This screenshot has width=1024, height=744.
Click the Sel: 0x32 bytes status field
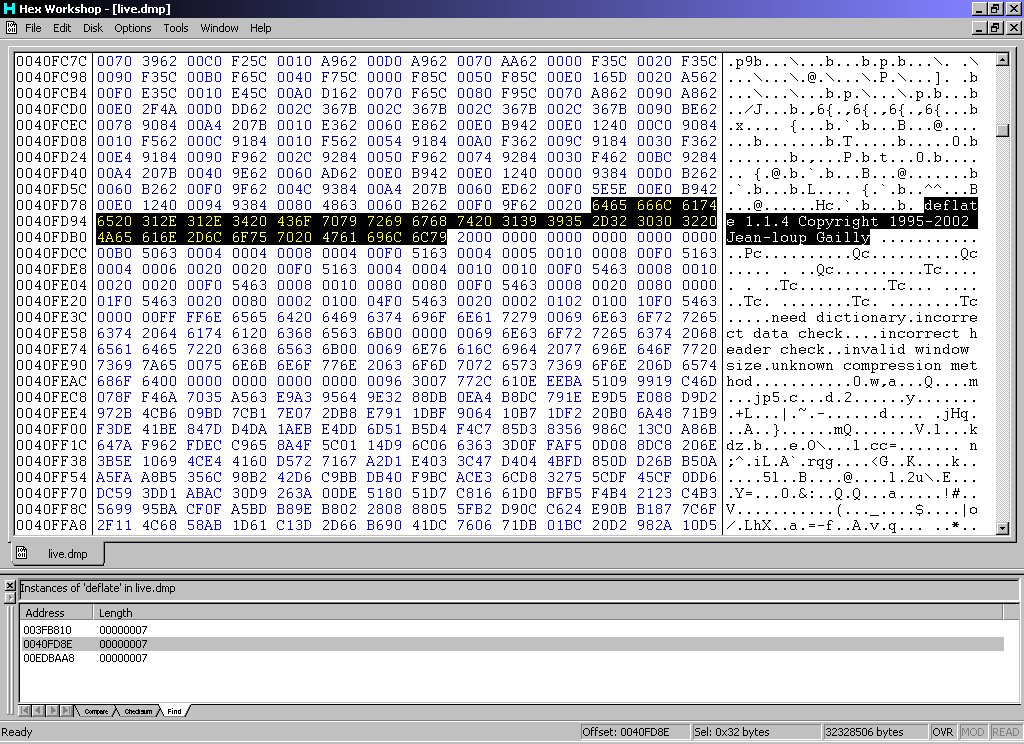pyautogui.click(x=756, y=732)
